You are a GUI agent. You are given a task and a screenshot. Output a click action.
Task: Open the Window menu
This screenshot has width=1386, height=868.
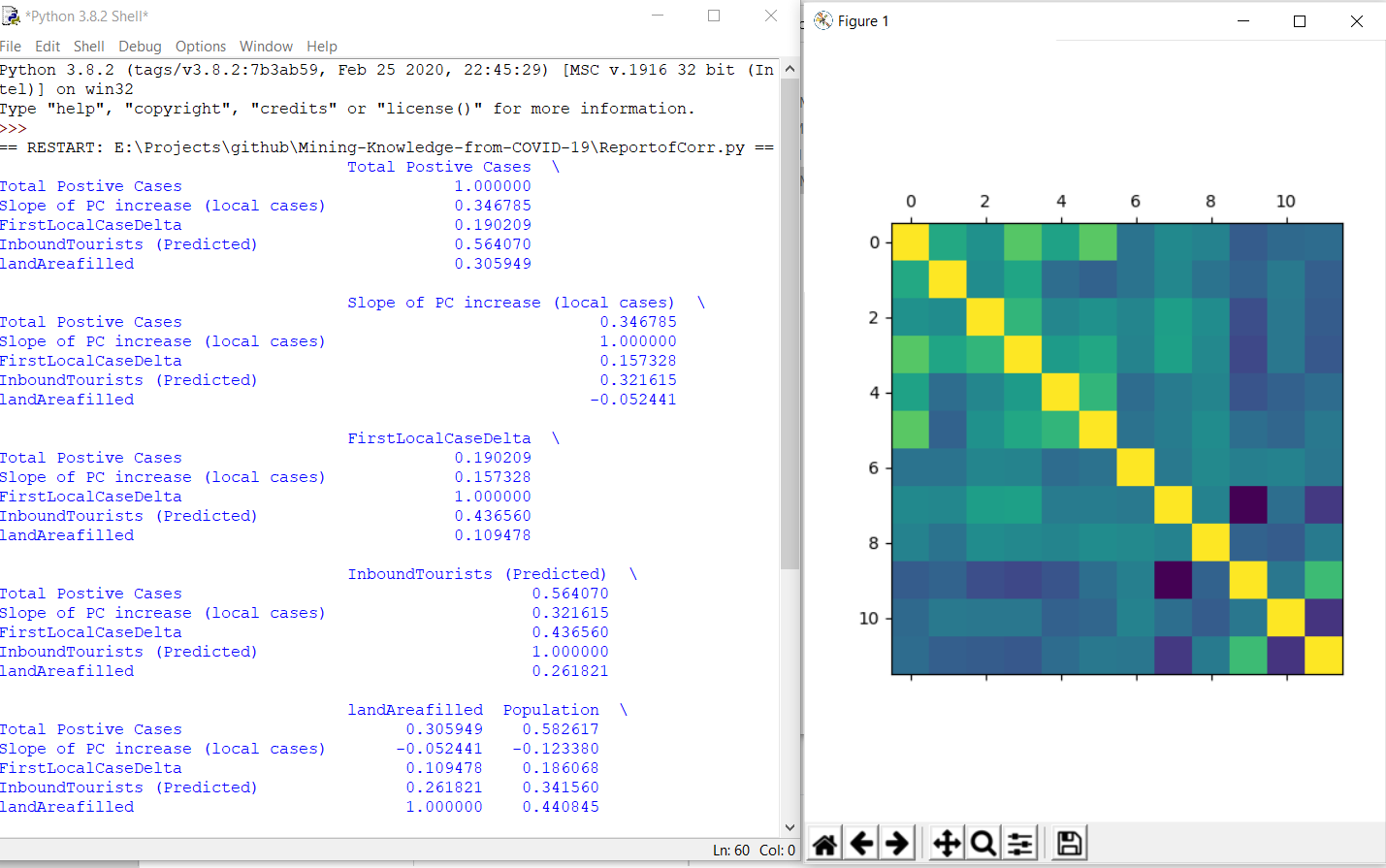point(266,47)
